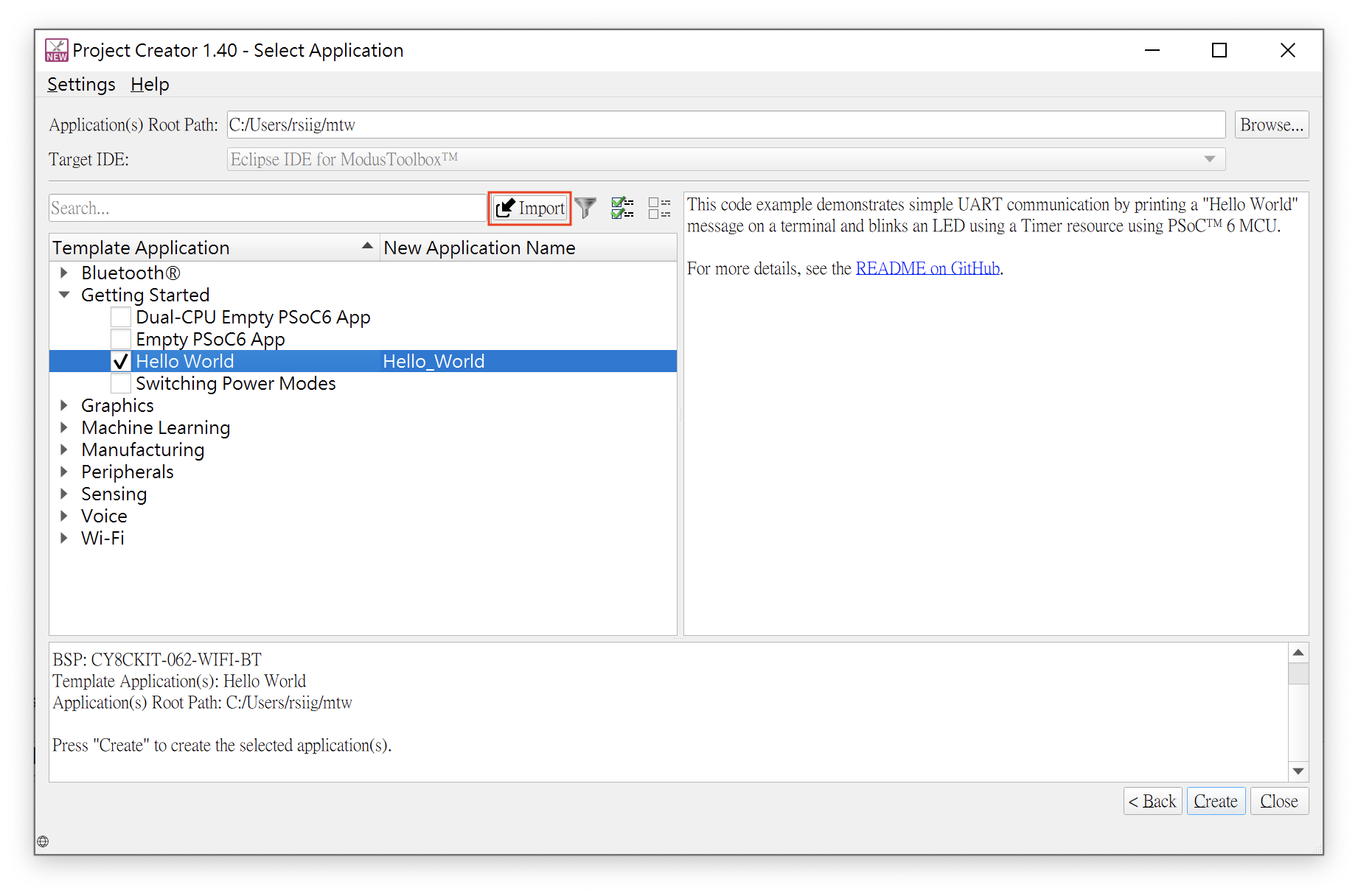Click the Close button

pos(1279,801)
